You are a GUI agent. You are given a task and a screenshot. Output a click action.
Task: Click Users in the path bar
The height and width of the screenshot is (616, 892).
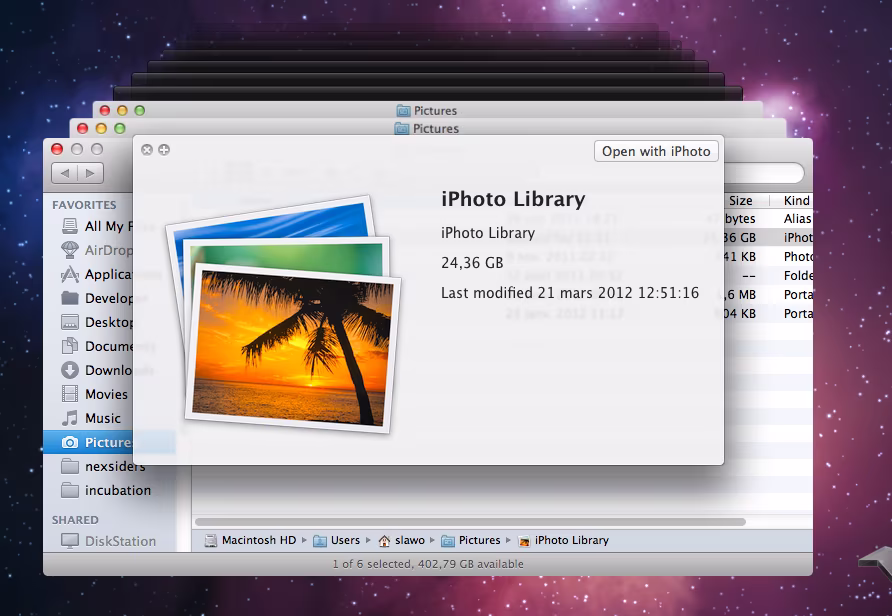click(x=337, y=540)
